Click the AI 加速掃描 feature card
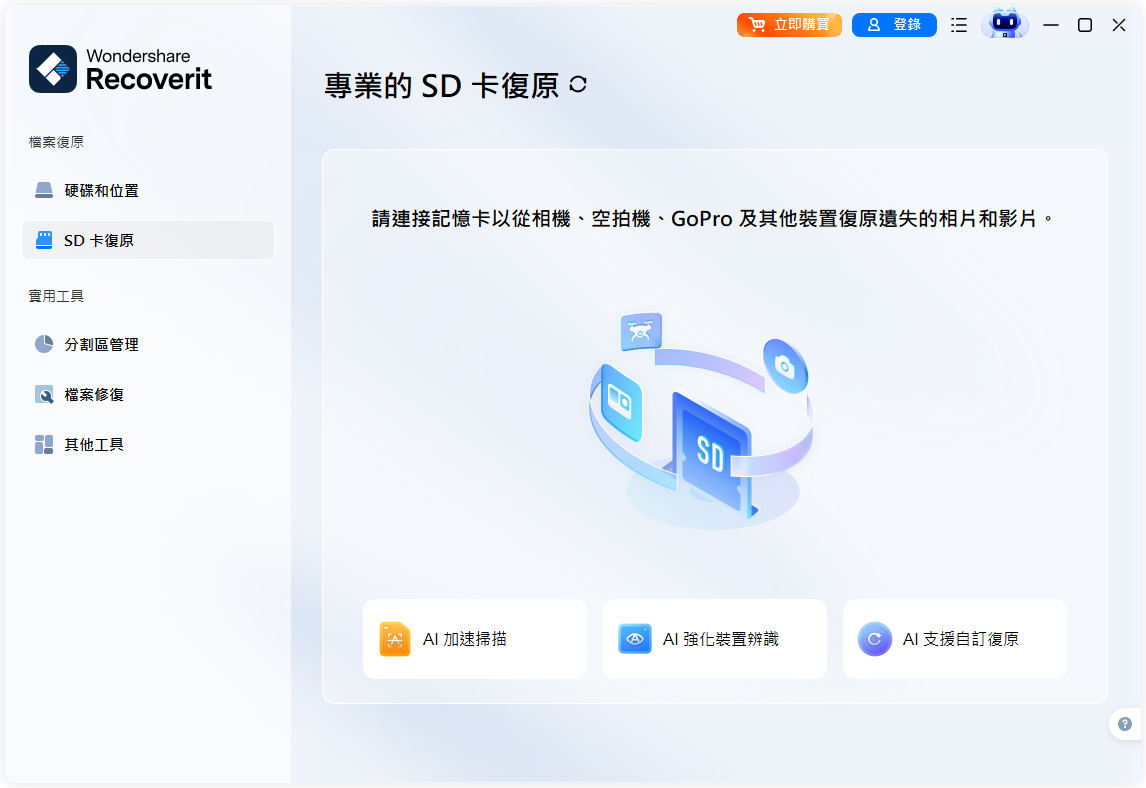1146x788 pixels. coord(475,639)
